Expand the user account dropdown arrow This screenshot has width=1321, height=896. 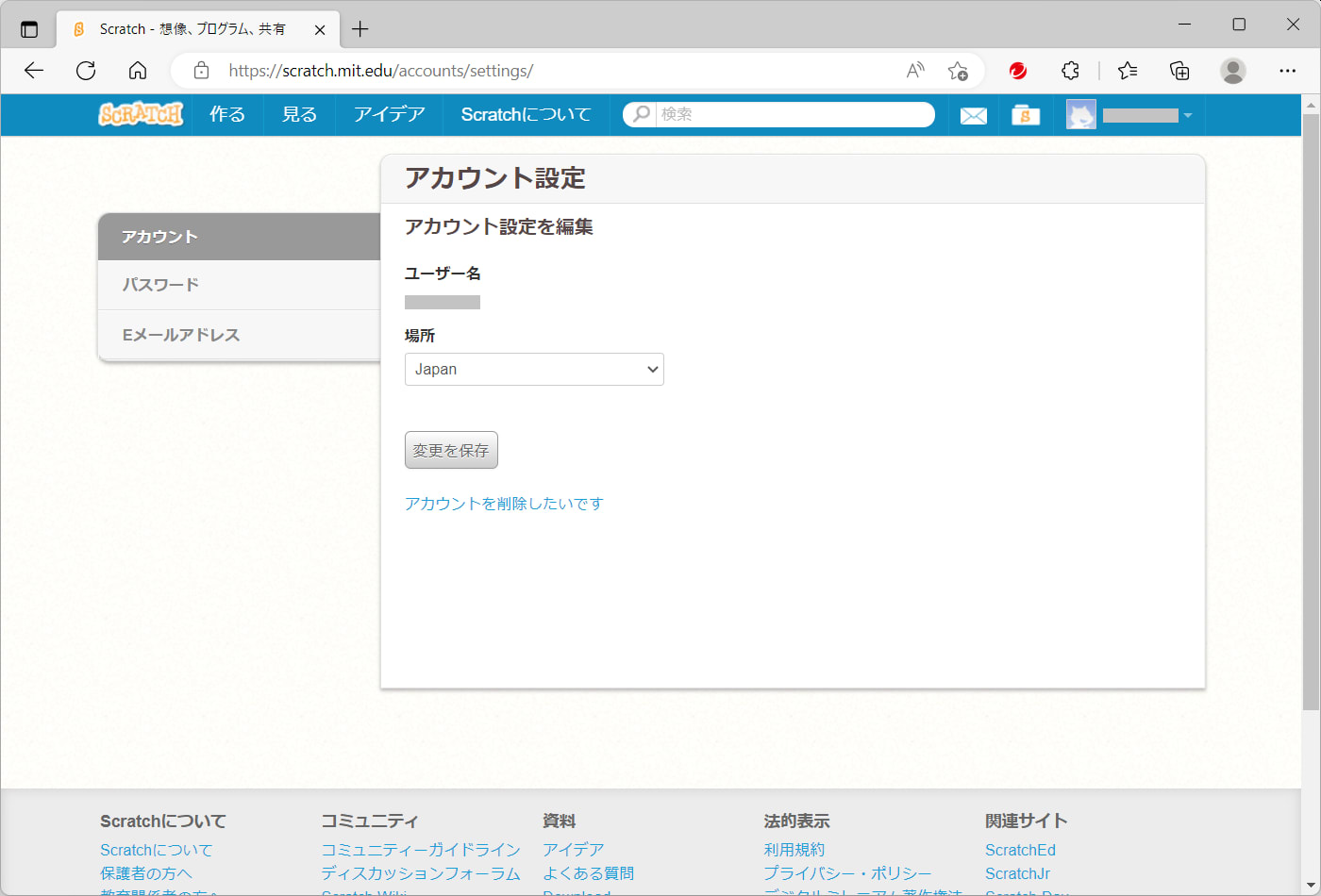pos(1187,115)
